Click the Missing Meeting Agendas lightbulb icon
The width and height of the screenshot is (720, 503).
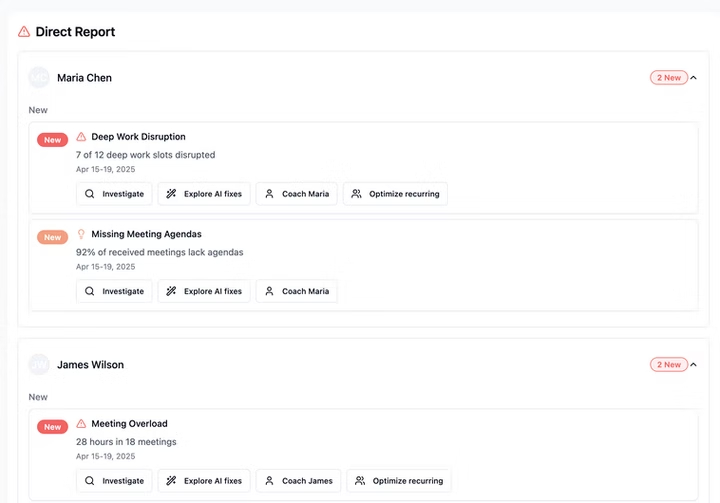pos(82,234)
